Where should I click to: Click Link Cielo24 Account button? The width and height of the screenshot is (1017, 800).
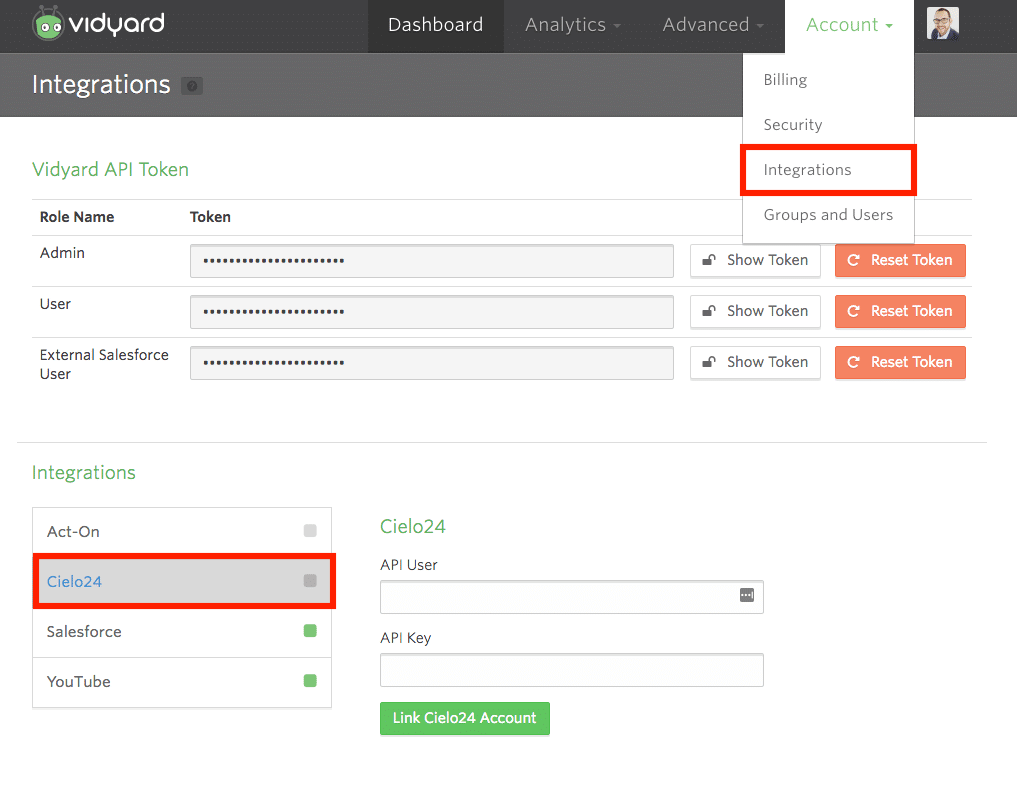[x=464, y=718]
